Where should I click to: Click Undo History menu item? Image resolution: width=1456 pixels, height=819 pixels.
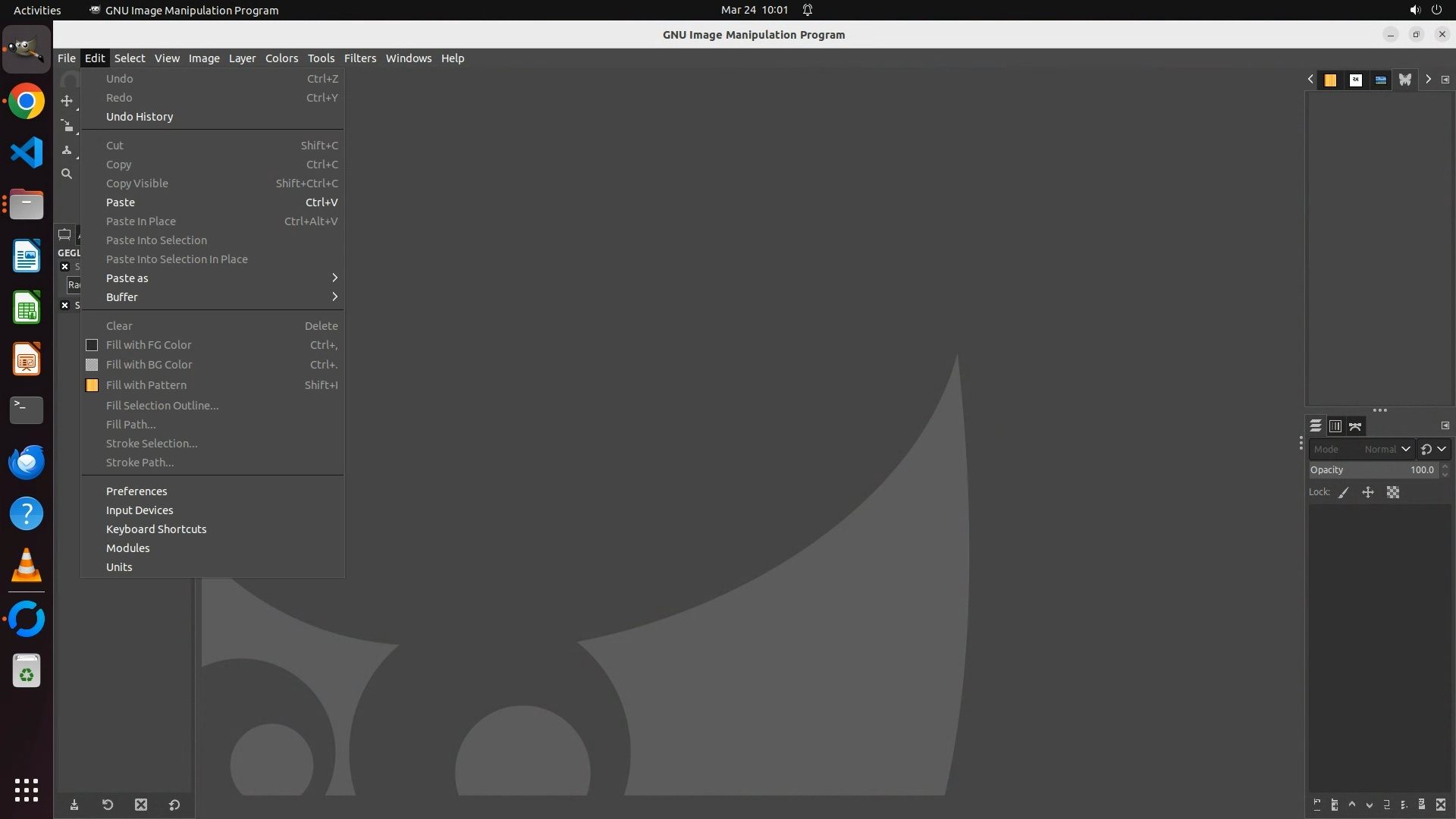(140, 117)
